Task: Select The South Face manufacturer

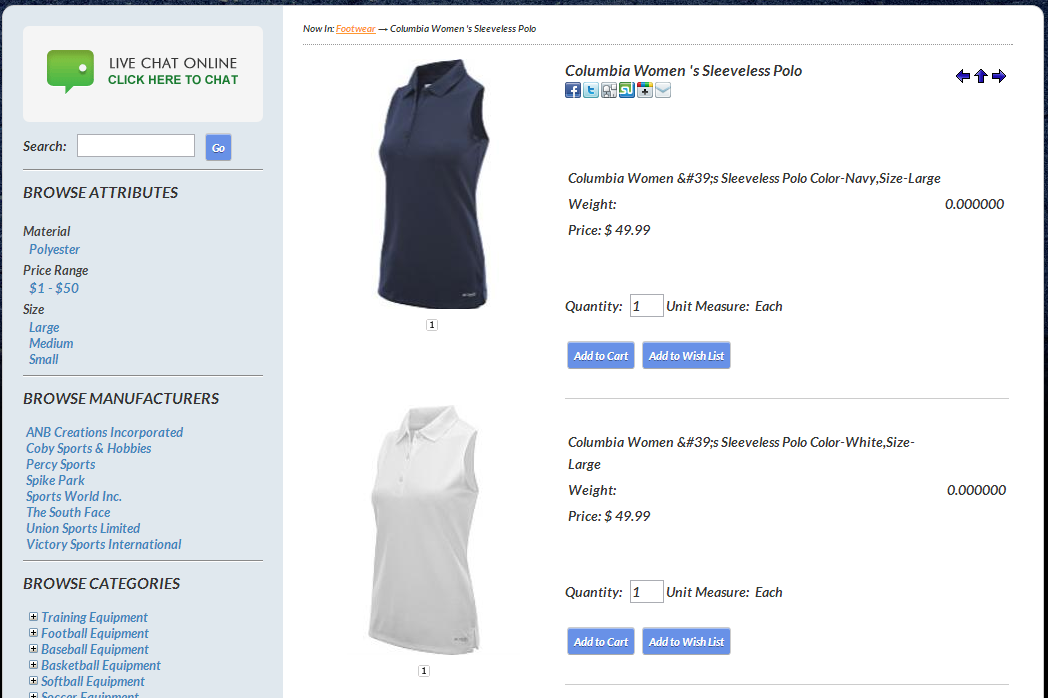Action: tap(68, 512)
